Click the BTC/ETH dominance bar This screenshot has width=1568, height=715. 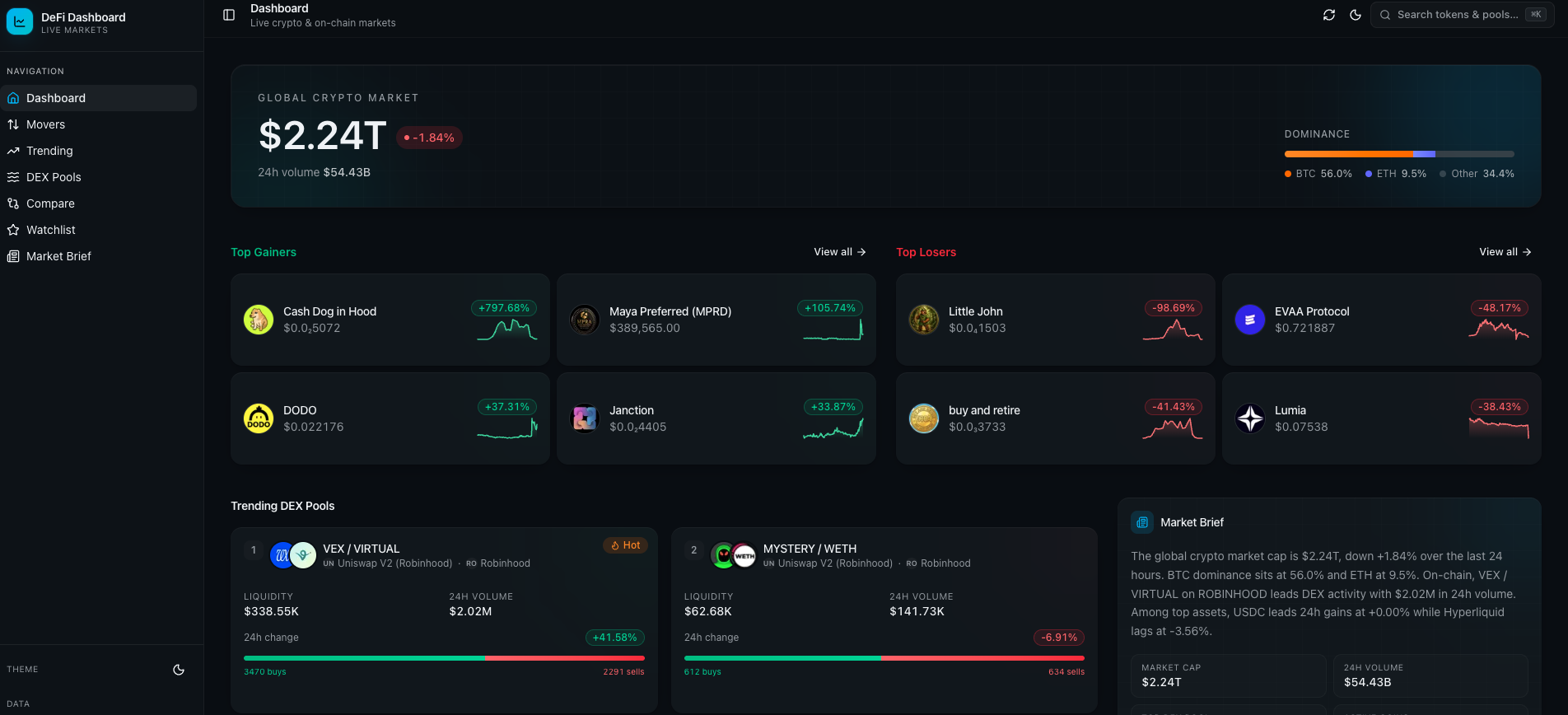click(x=1399, y=154)
